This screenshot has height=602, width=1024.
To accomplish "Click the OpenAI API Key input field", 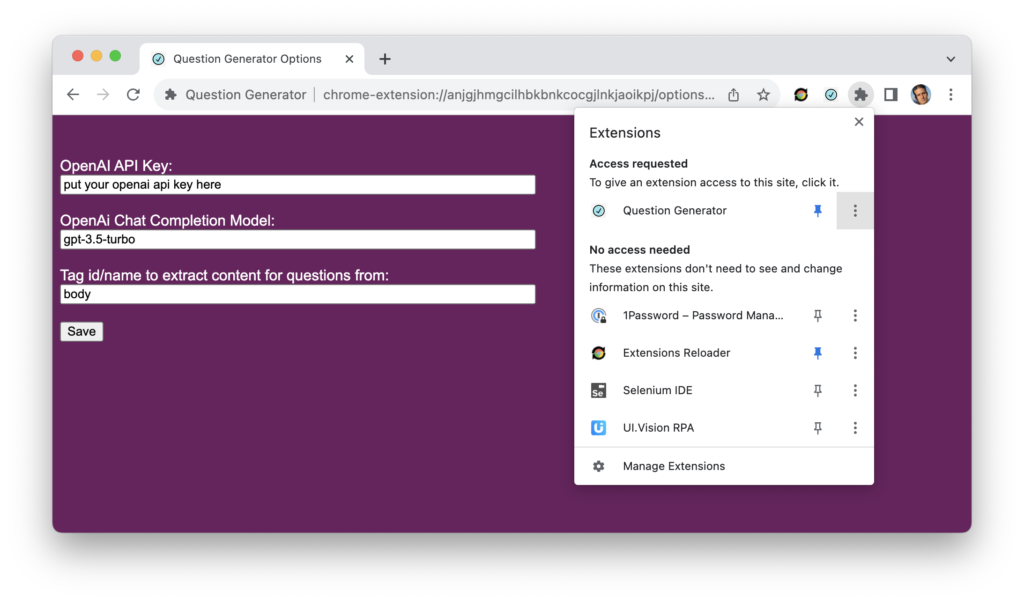I will (x=297, y=185).
